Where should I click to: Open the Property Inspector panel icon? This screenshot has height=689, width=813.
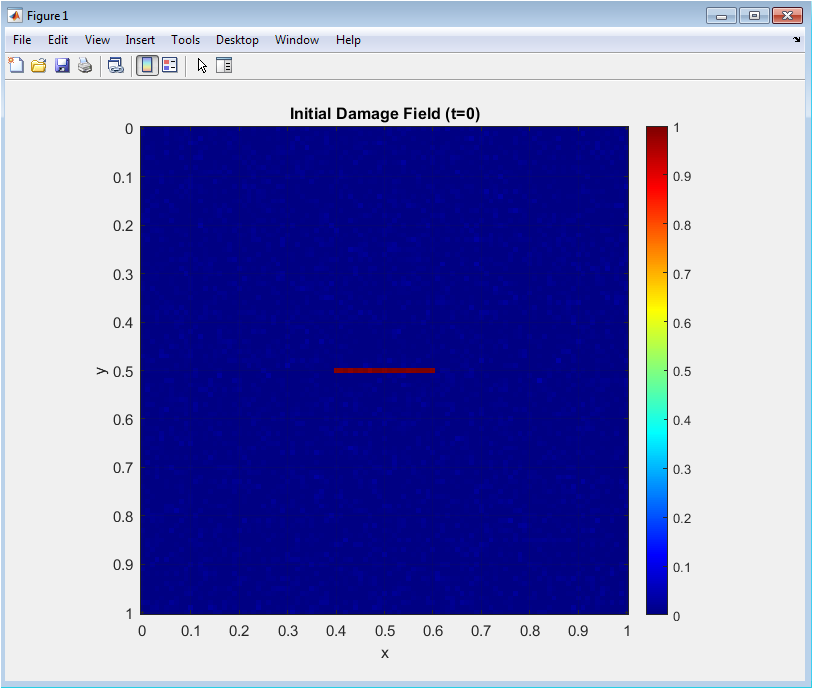224,66
